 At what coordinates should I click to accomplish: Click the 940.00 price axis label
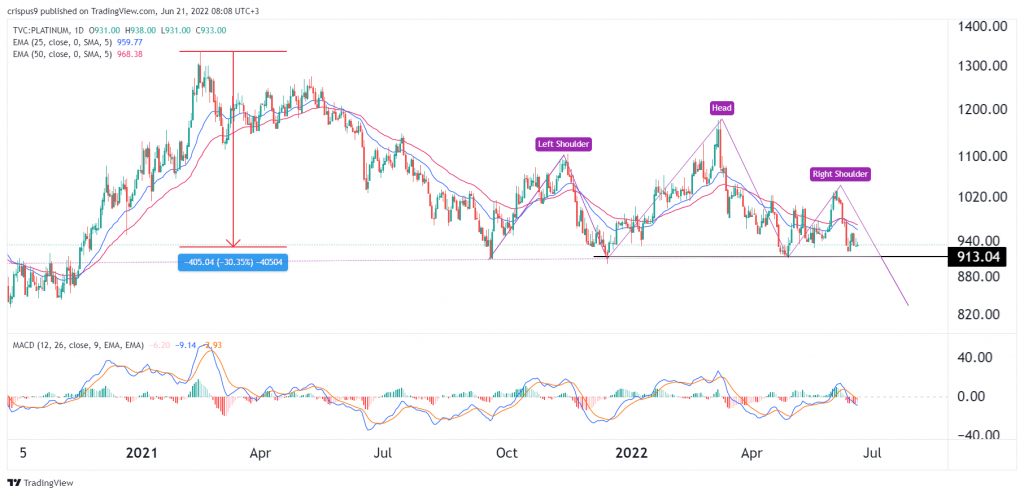coord(979,240)
